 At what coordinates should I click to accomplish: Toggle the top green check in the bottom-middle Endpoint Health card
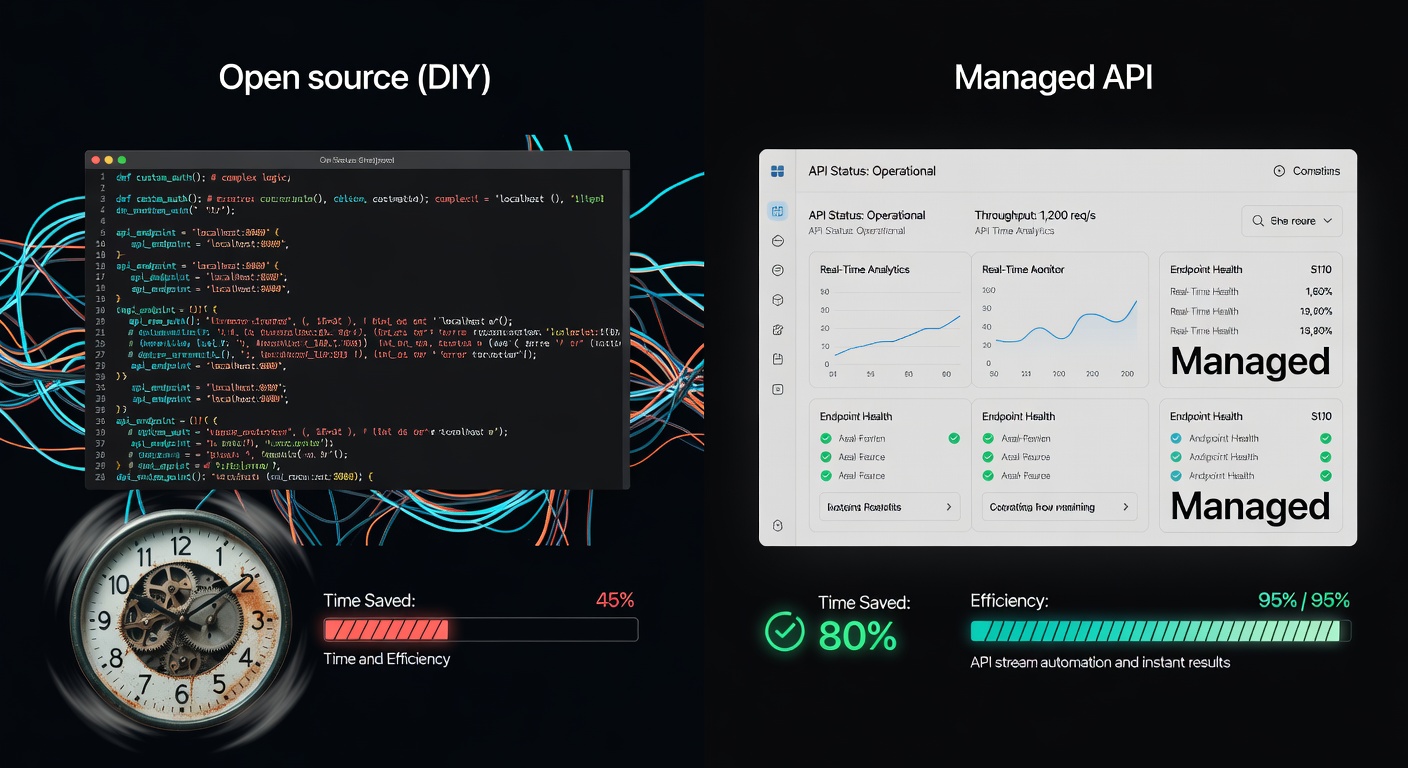click(988, 438)
